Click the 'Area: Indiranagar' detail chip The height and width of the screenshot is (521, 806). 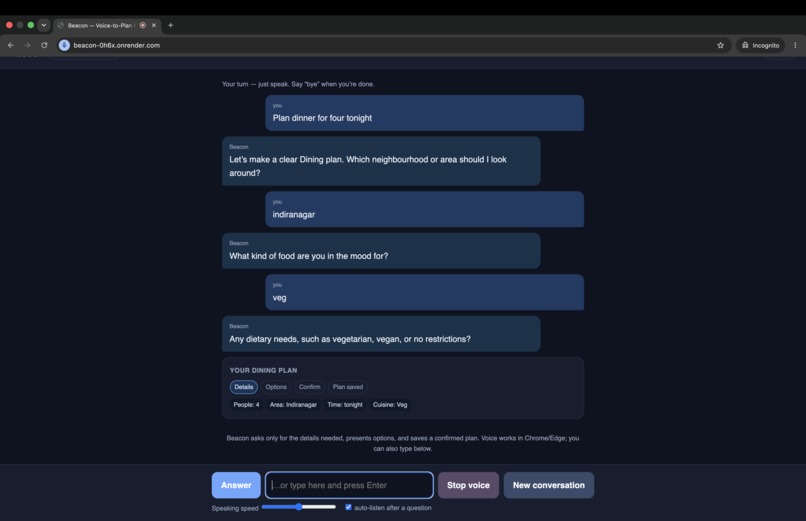294,404
